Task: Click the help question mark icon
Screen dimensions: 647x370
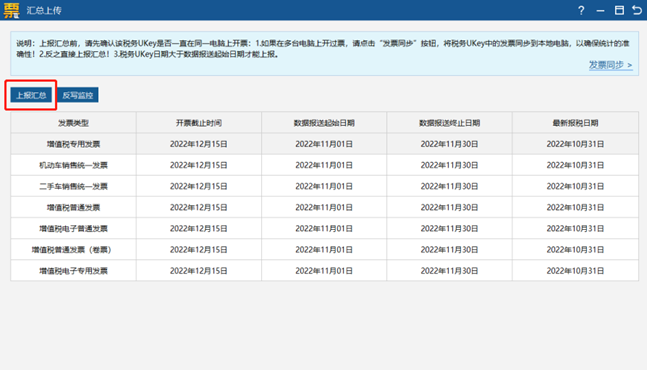Action: pos(581,10)
